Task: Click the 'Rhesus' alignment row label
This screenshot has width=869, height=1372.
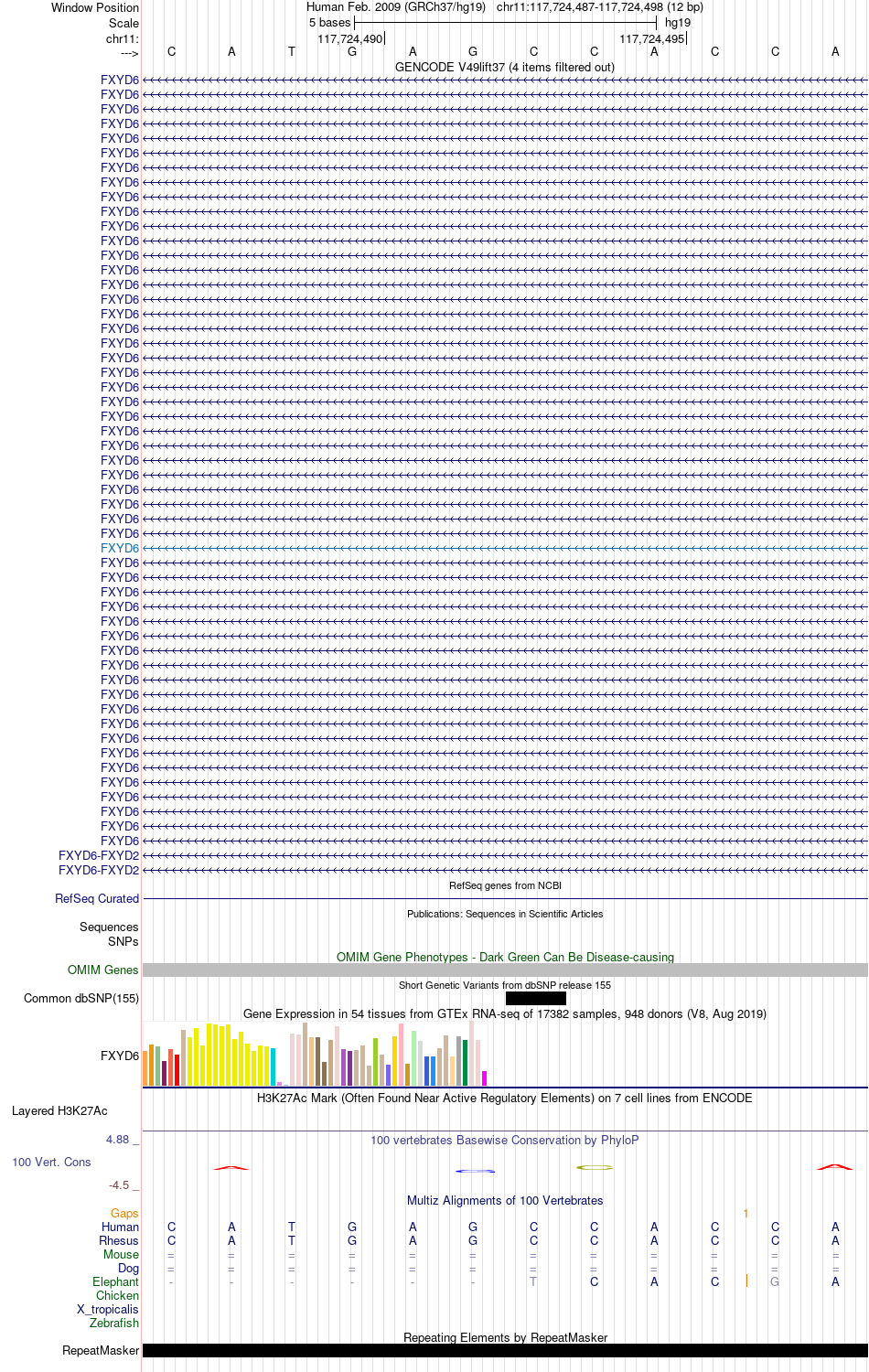Action: pos(119,1240)
